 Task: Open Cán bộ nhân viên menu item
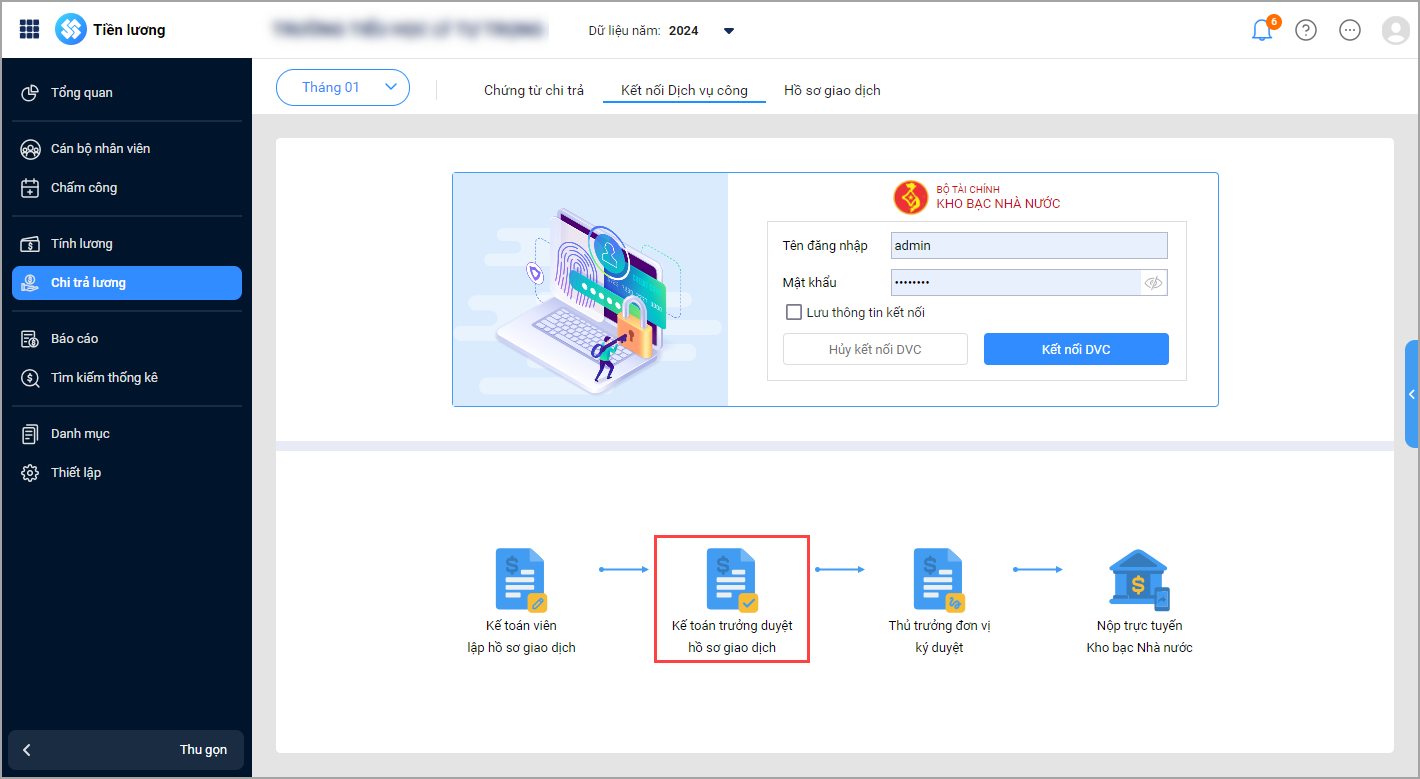click(x=127, y=149)
